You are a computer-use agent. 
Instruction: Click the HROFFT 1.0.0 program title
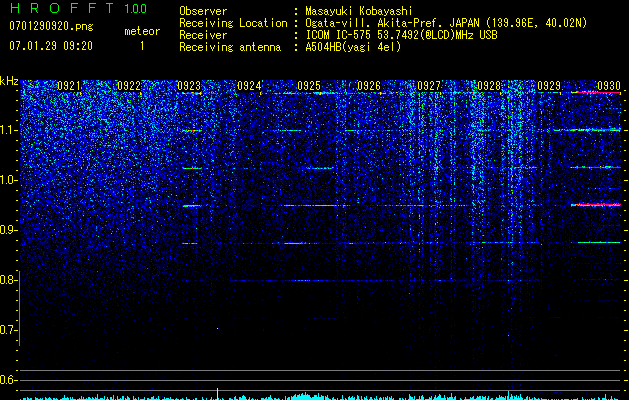(x=78, y=8)
